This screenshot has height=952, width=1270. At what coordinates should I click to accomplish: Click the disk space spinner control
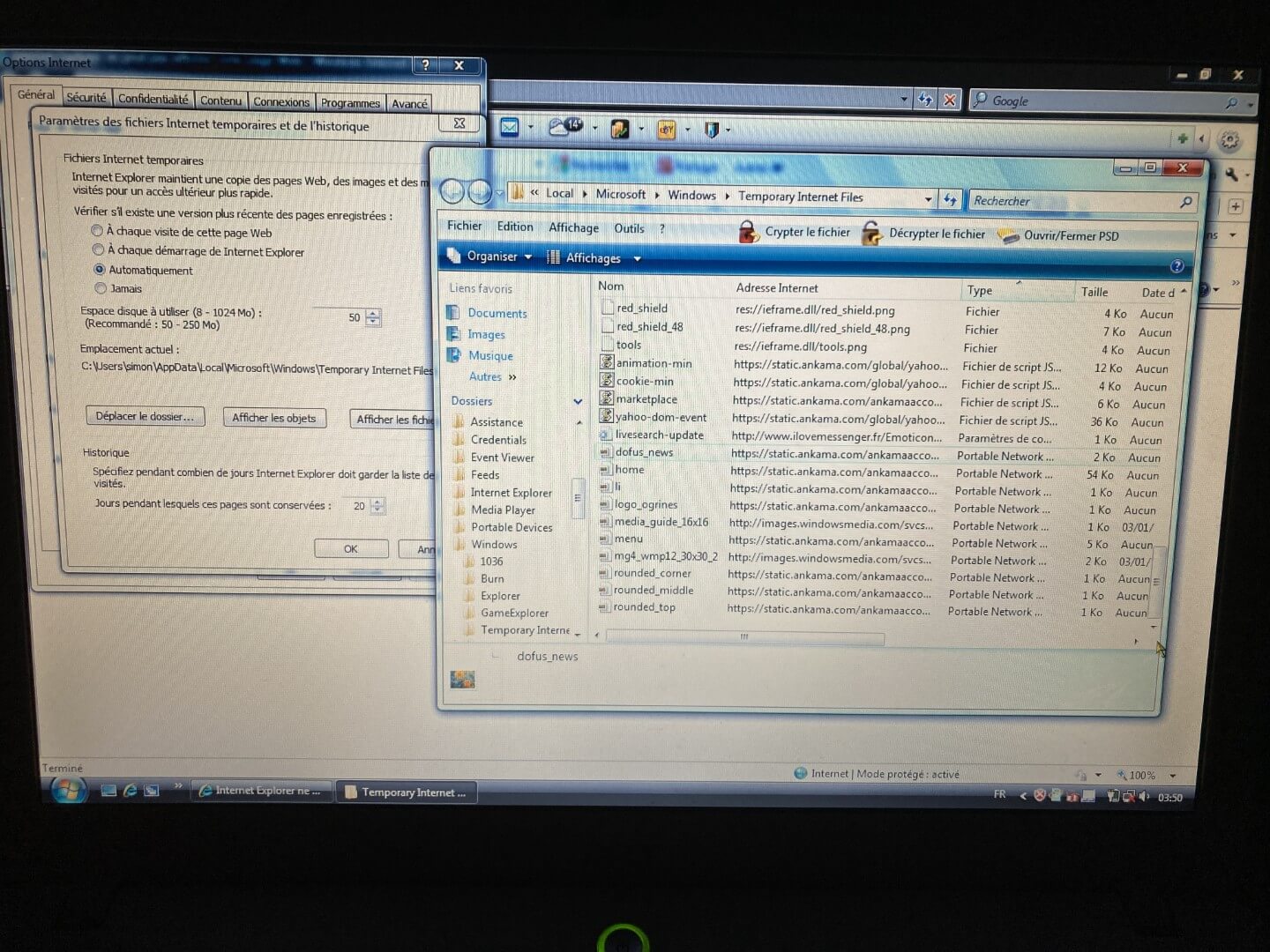click(374, 317)
